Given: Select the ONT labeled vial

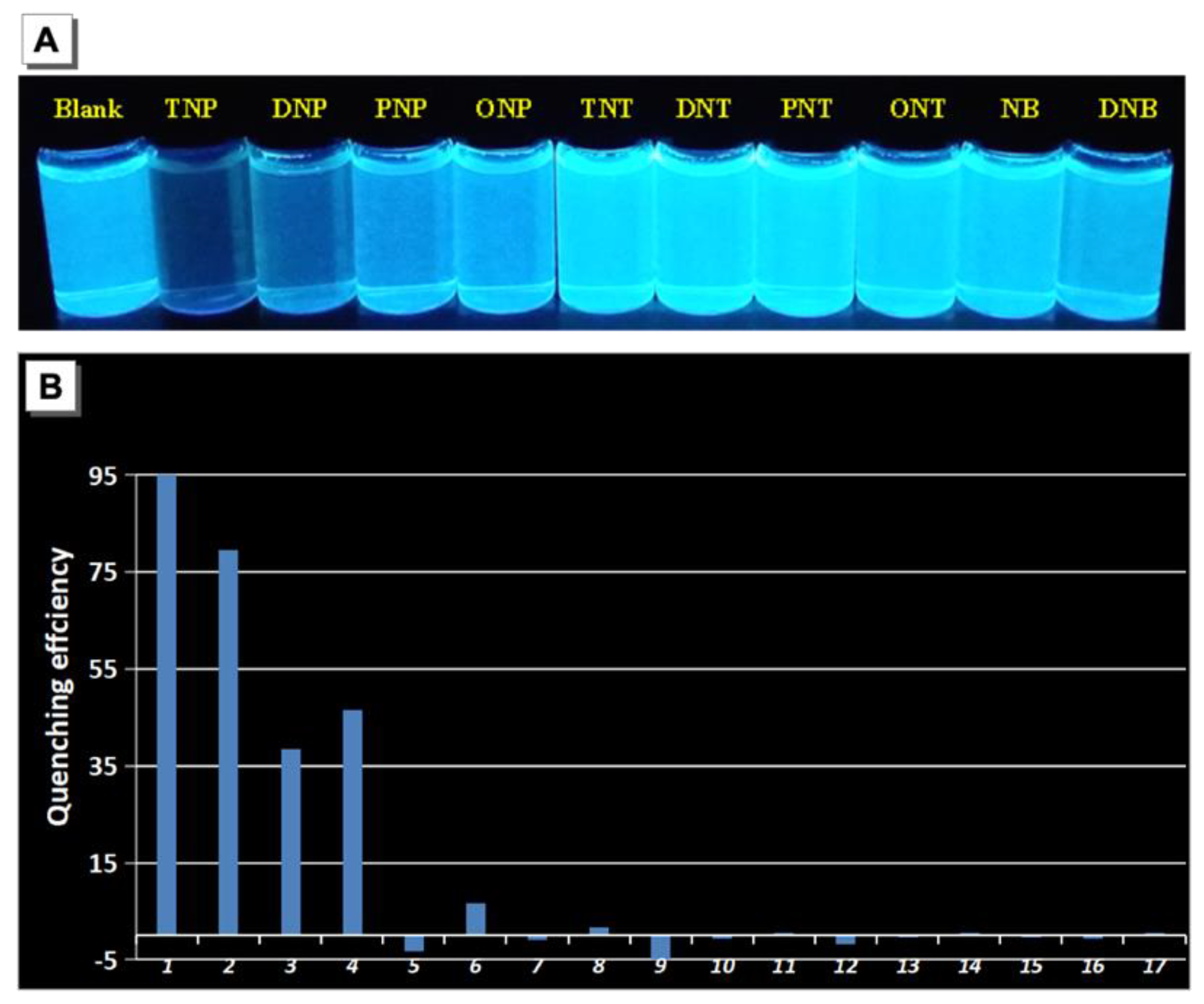Looking at the screenshot, I should click(x=906, y=229).
